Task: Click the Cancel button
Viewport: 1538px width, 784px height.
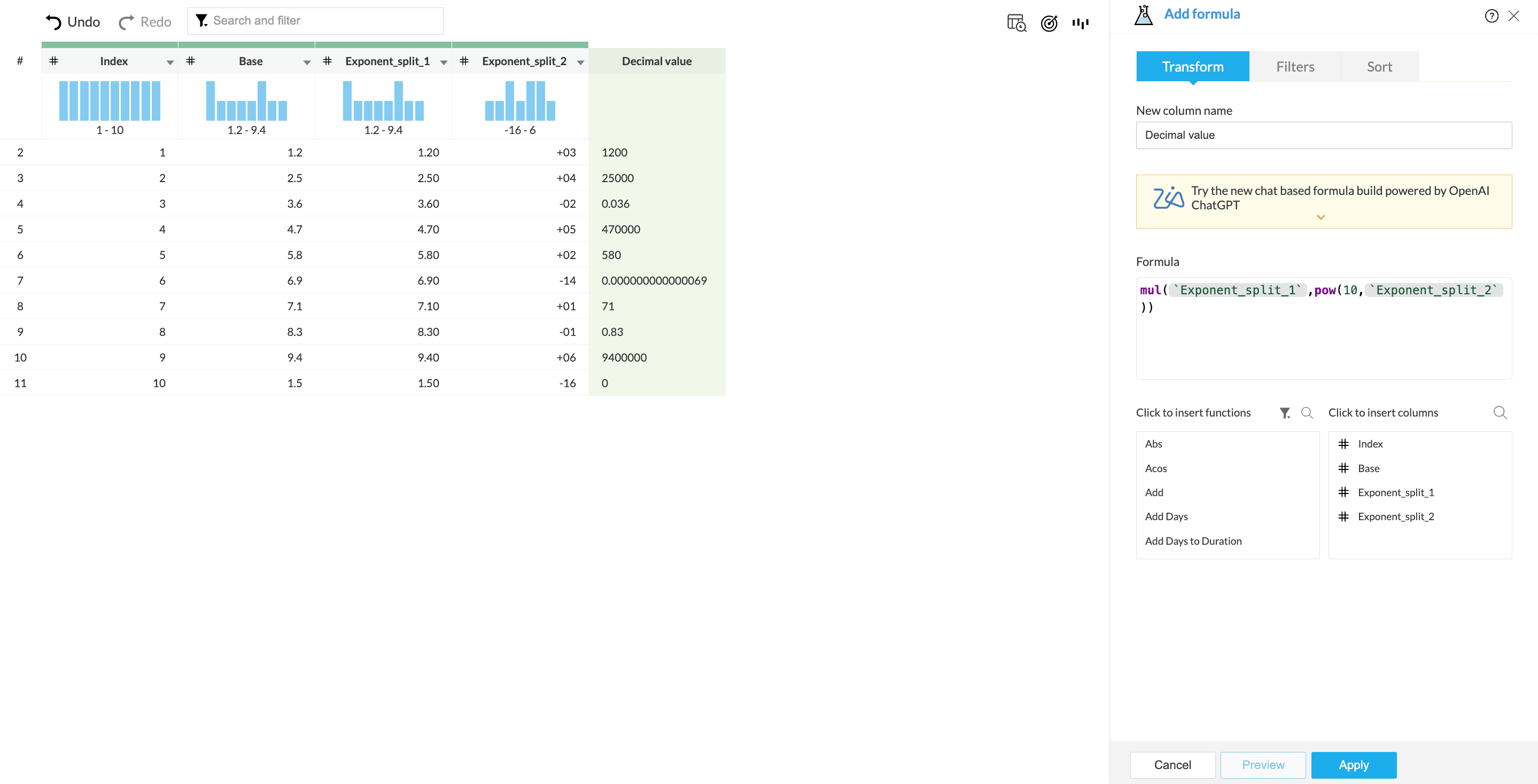Action: click(x=1172, y=765)
